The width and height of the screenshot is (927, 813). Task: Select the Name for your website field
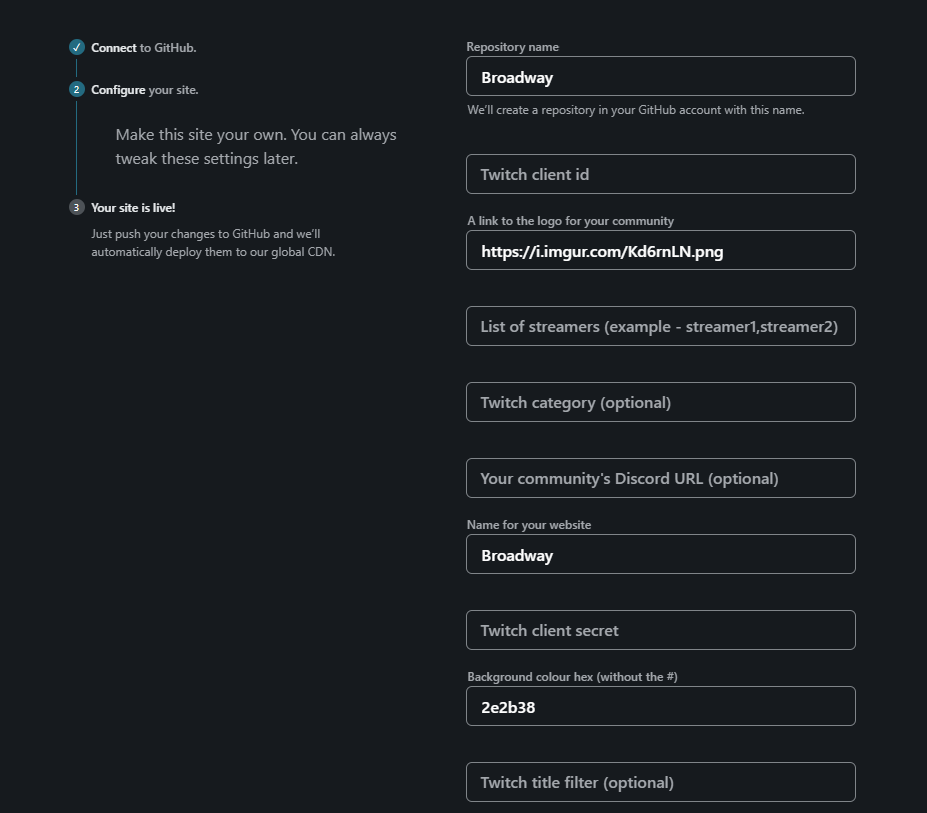pos(660,554)
